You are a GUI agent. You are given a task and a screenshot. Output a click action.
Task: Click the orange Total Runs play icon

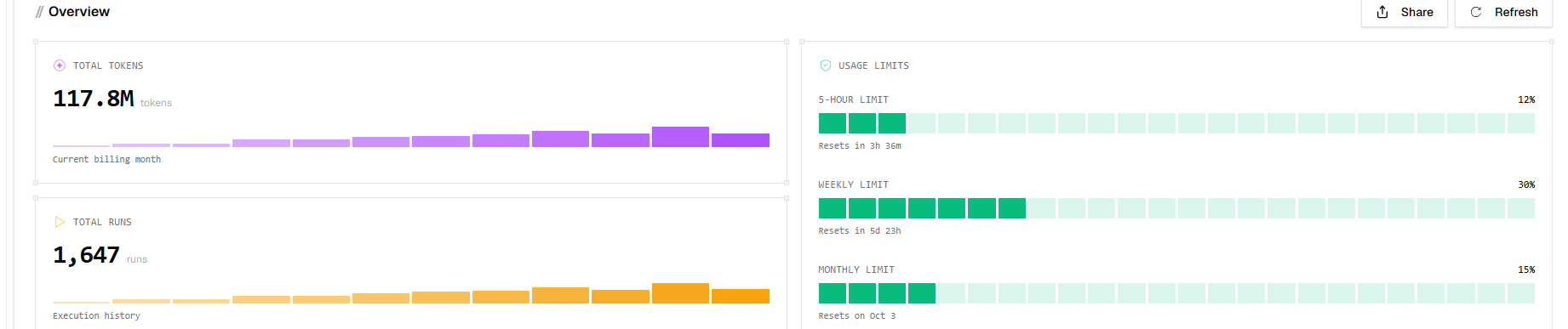click(x=60, y=222)
